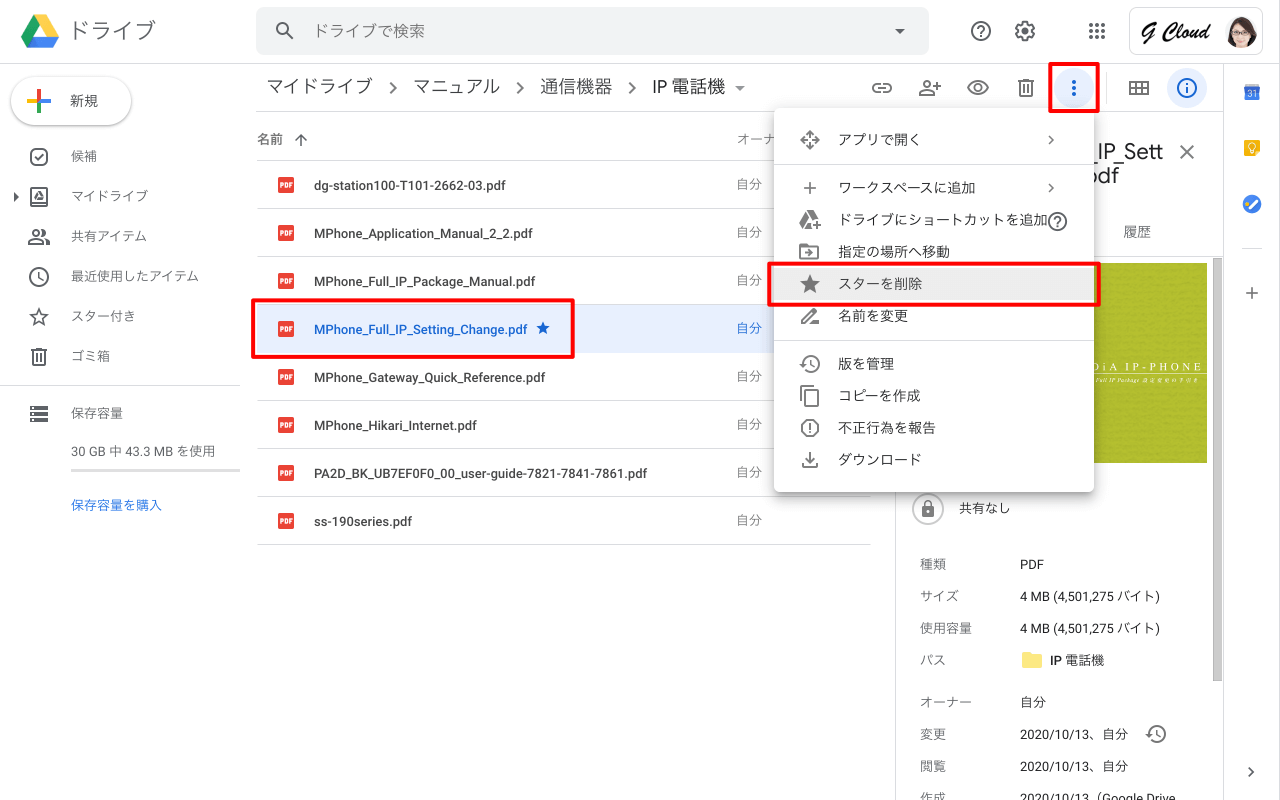Click PDF icon of ss-190series.pdf

tap(286, 521)
